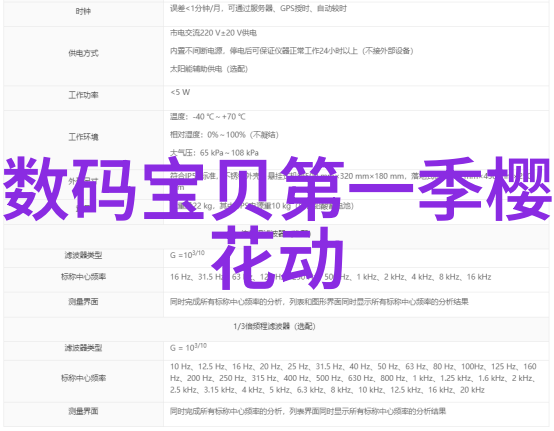Click the 市电交流220 V±20 V供电 line

[x=213, y=33]
